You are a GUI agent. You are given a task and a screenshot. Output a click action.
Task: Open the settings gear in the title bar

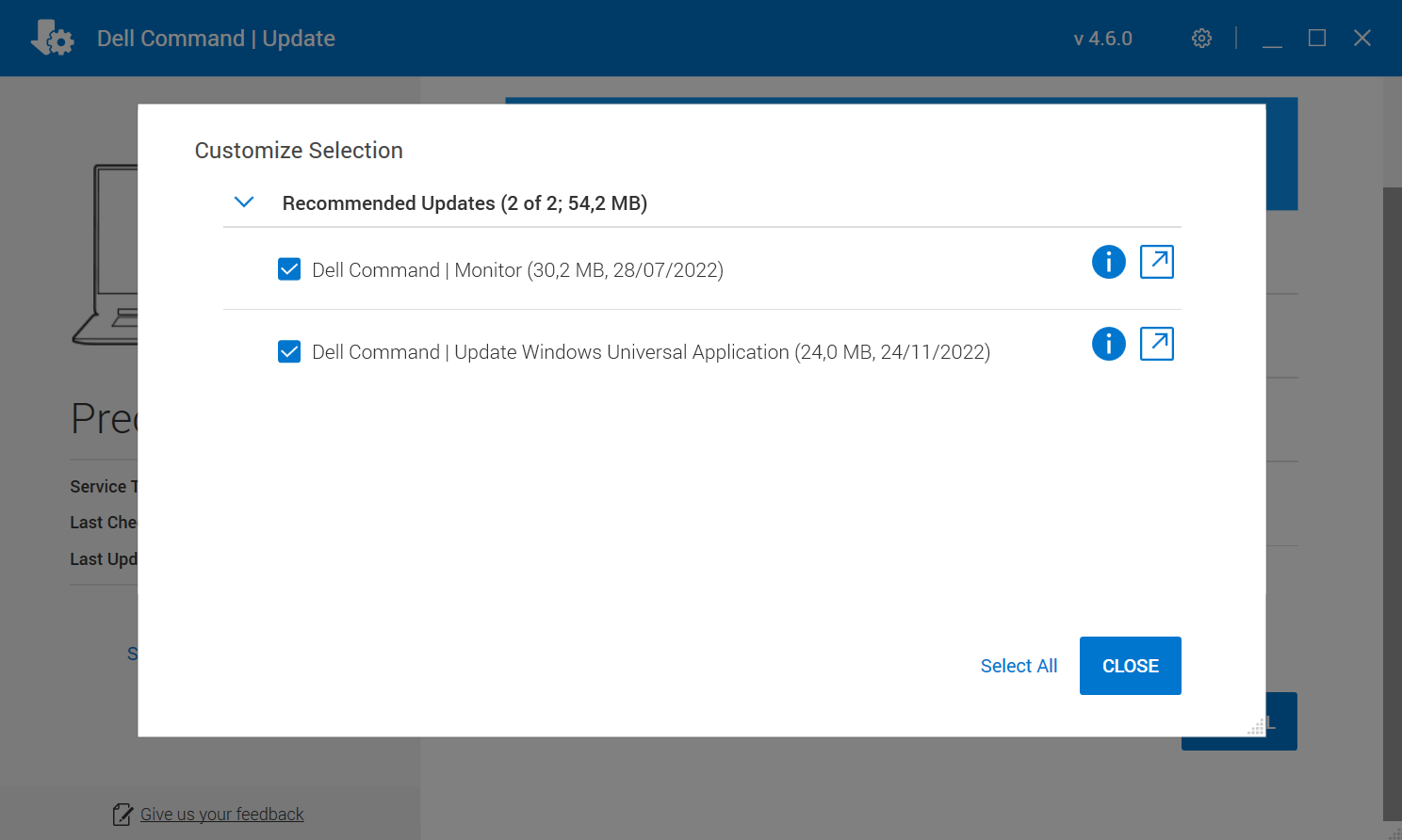pyautogui.click(x=1200, y=38)
